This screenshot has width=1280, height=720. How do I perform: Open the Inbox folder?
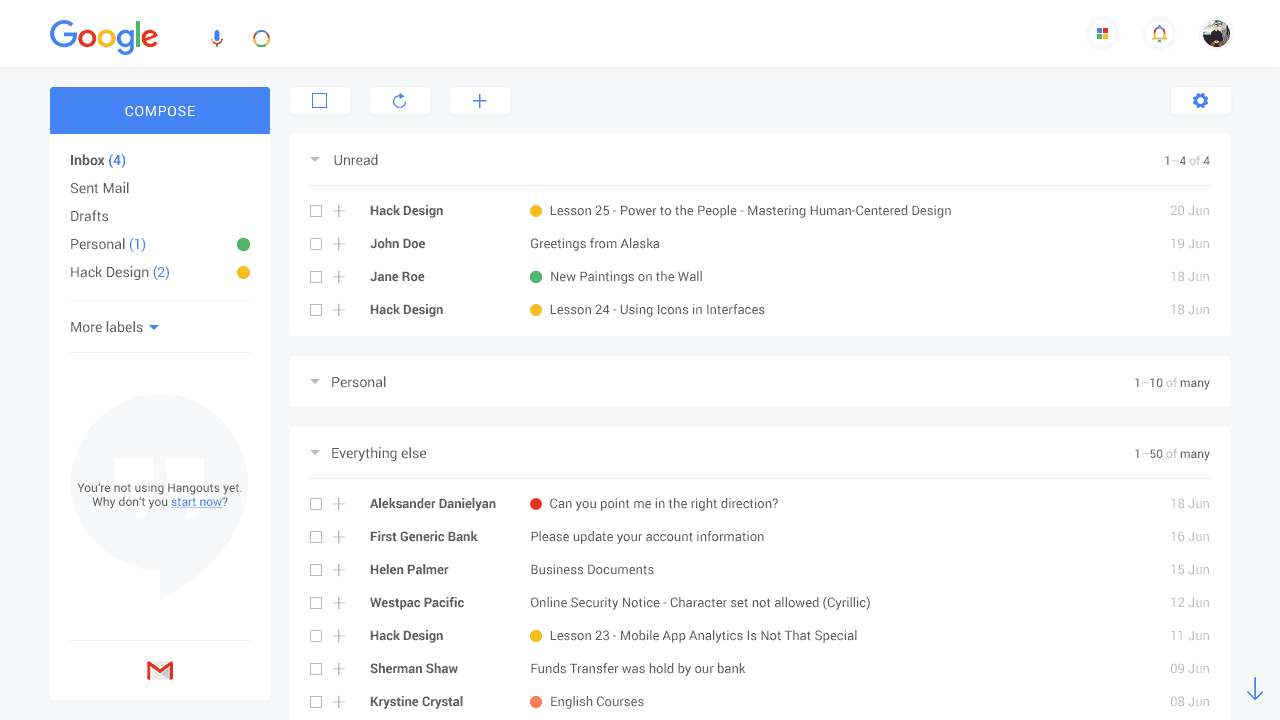(86, 160)
